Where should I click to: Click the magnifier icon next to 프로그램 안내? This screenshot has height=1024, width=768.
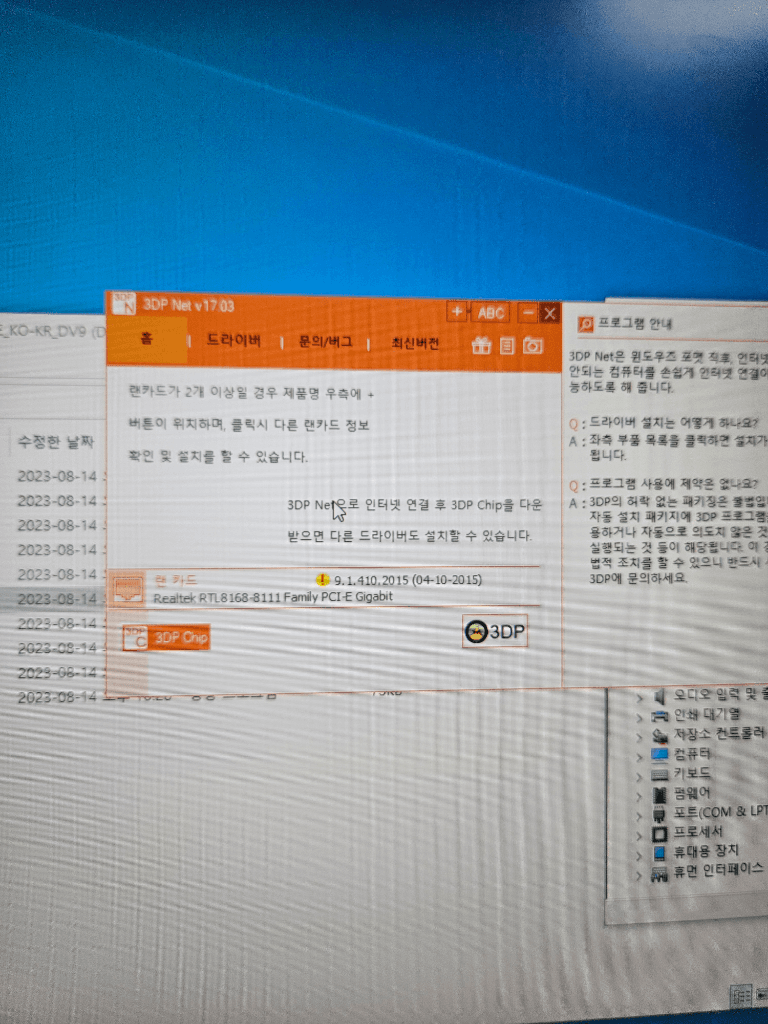pos(586,324)
